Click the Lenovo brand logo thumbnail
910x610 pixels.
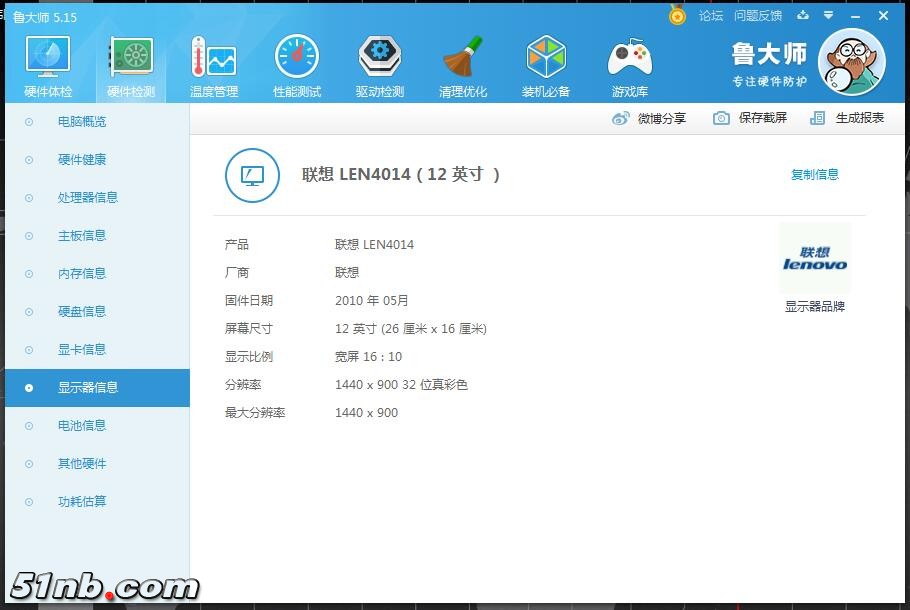pyautogui.click(x=815, y=259)
